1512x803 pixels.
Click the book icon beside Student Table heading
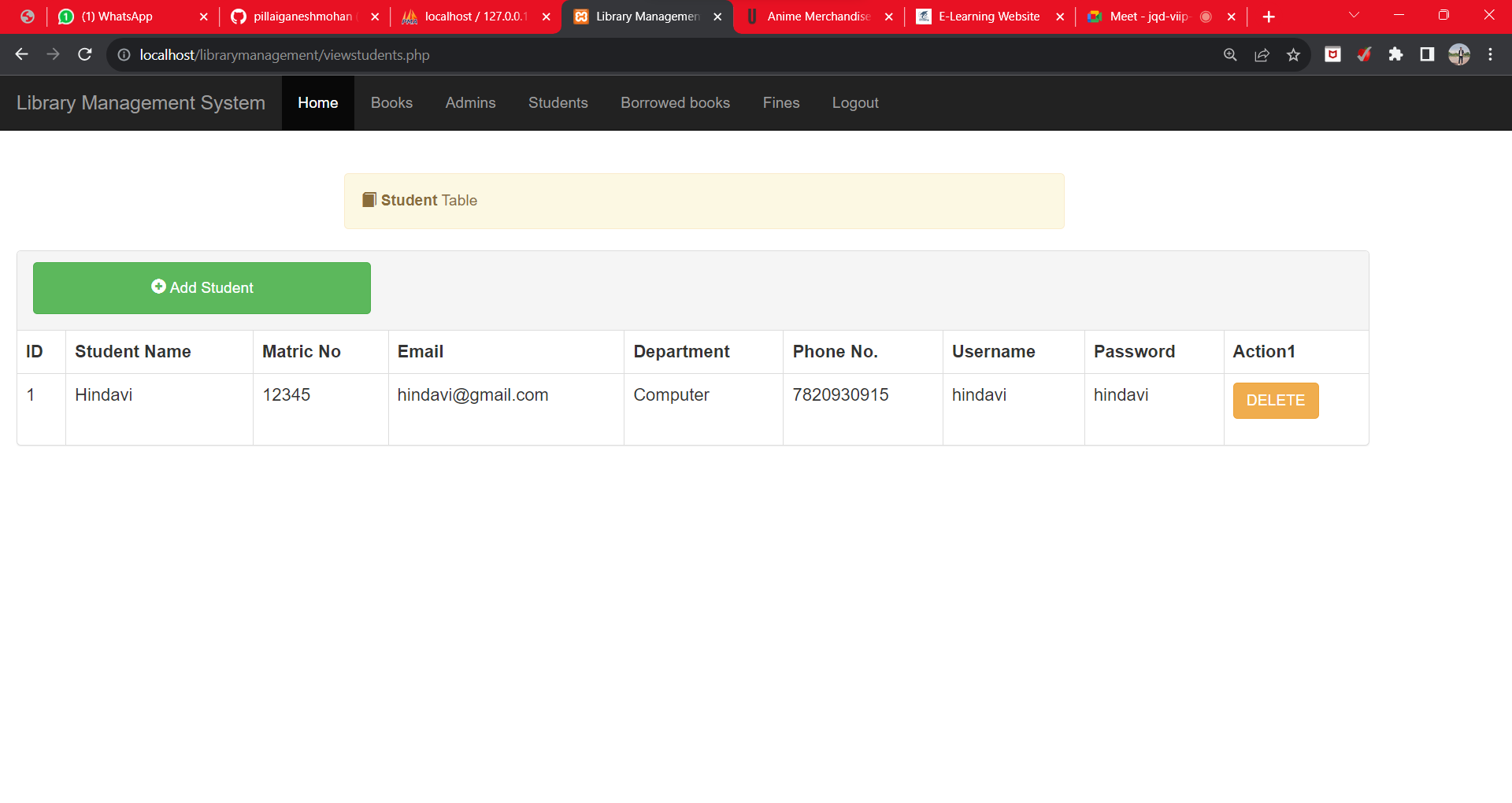(x=368, y=199)
